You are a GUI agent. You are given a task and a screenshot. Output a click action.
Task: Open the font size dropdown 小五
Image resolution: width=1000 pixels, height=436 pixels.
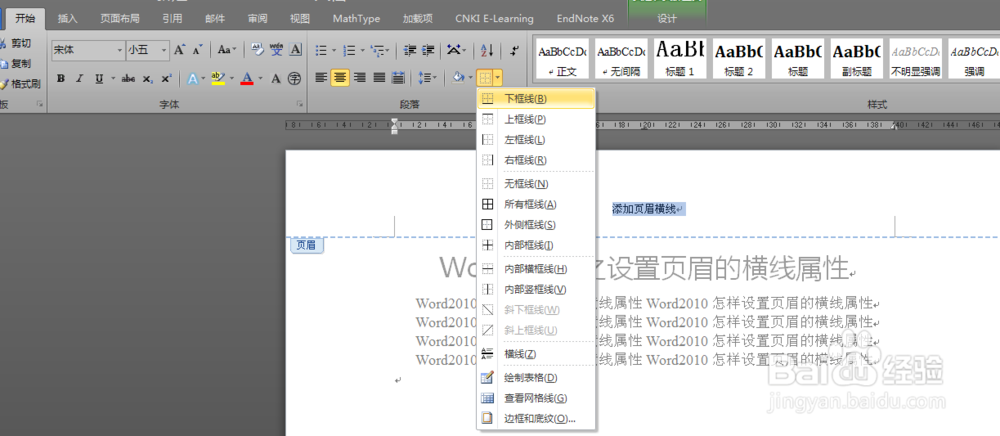pyautogui.click(x=165, y=50)
